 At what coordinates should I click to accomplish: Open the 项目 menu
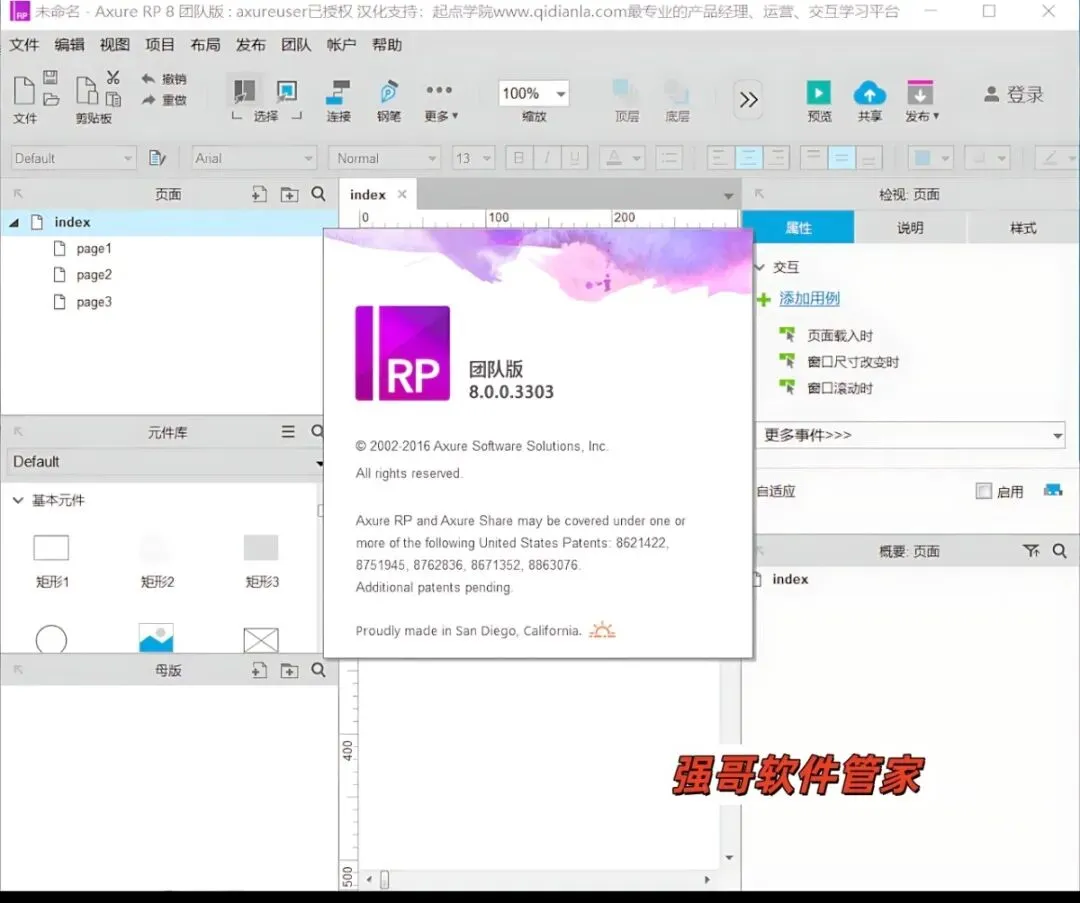click(x=160, y=45)
